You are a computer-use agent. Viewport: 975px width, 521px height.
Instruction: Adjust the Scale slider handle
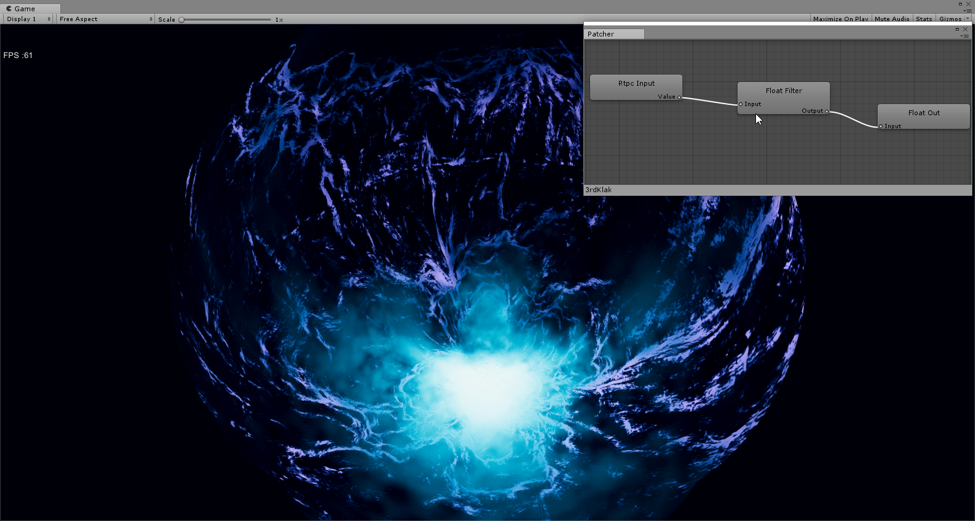coord(182,19)
